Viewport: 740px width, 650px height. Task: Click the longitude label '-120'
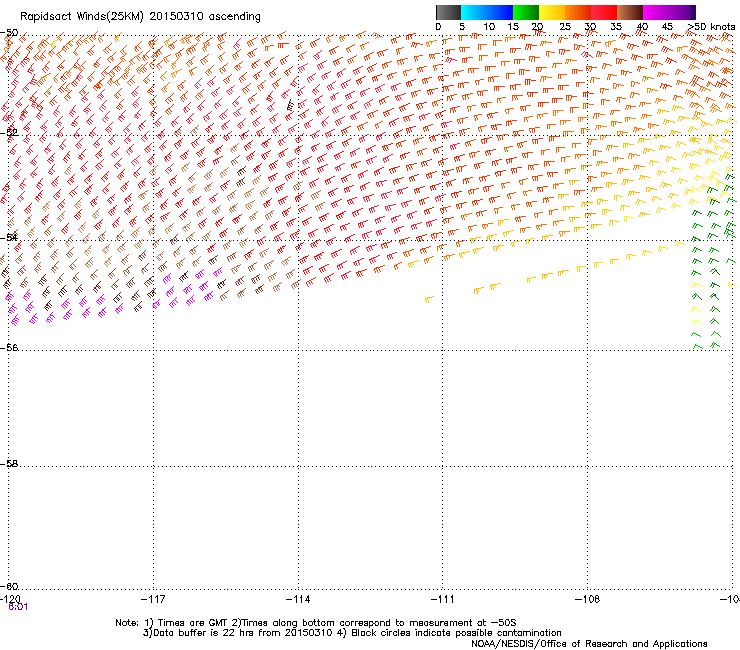(10, 599)
